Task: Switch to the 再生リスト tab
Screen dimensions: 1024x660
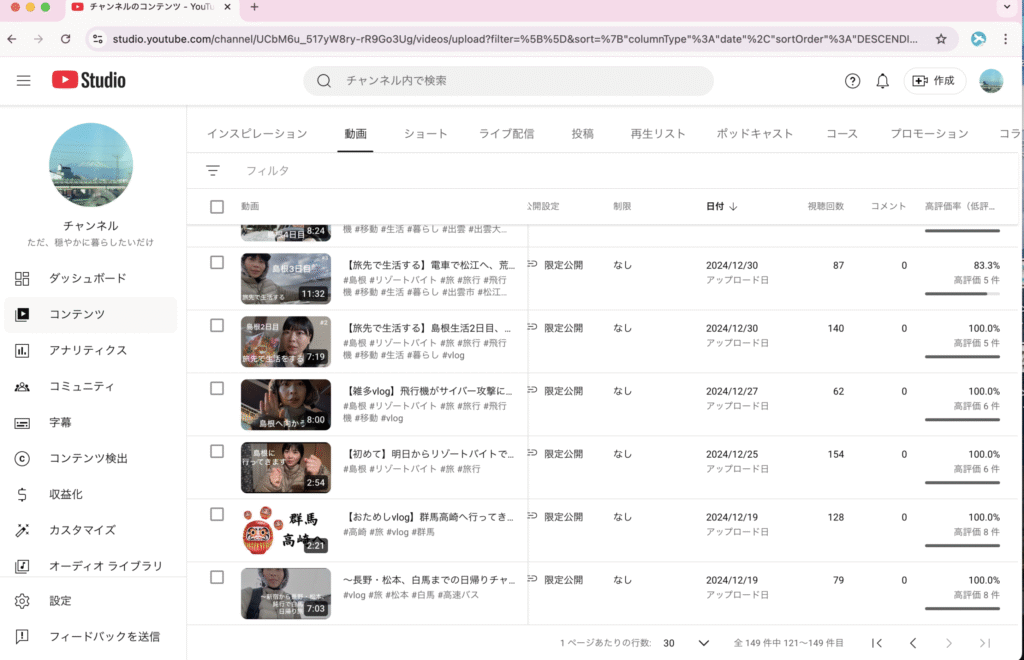Action: [657, 133]
